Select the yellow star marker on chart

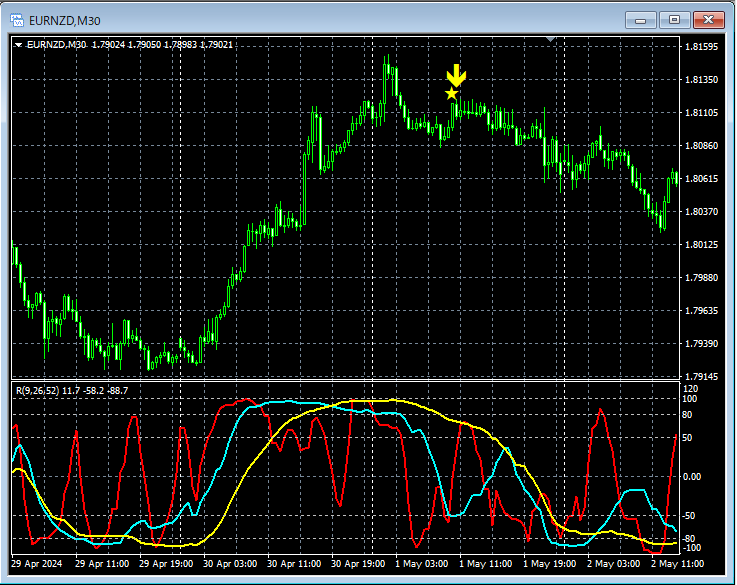point(452,94)
